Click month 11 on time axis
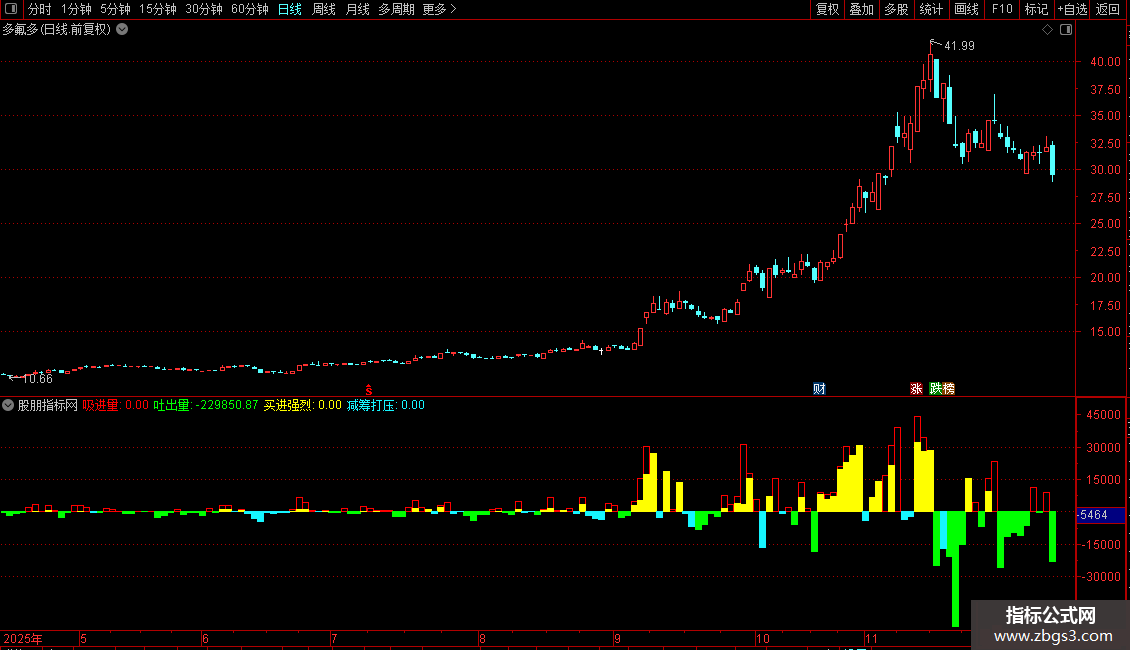Screen dimensions: 1130x650 (871, 638)
